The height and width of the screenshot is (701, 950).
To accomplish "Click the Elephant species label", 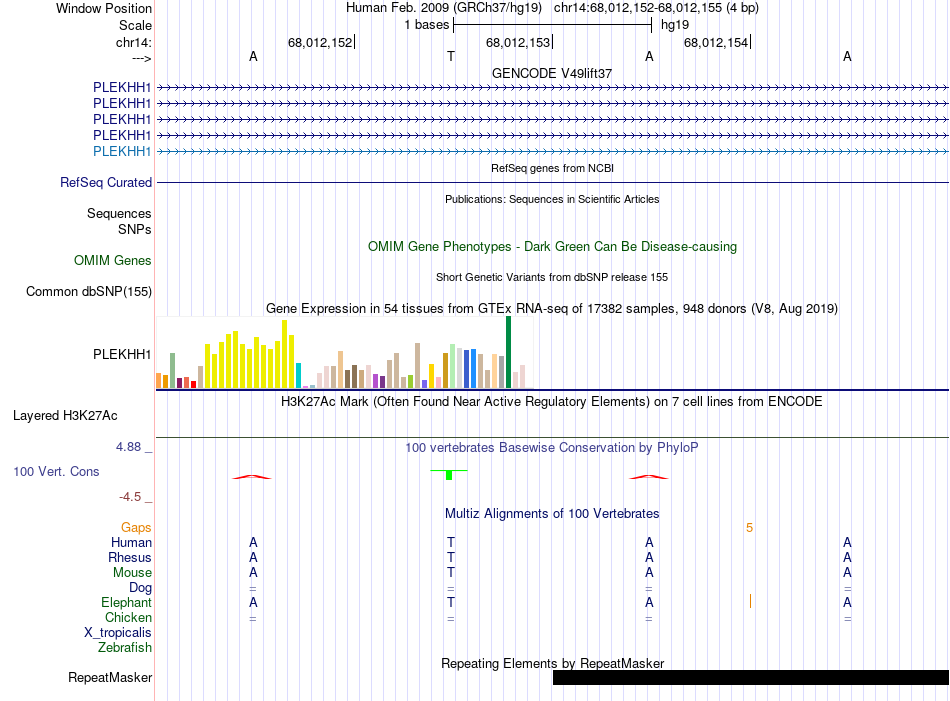I will (126, 602).
